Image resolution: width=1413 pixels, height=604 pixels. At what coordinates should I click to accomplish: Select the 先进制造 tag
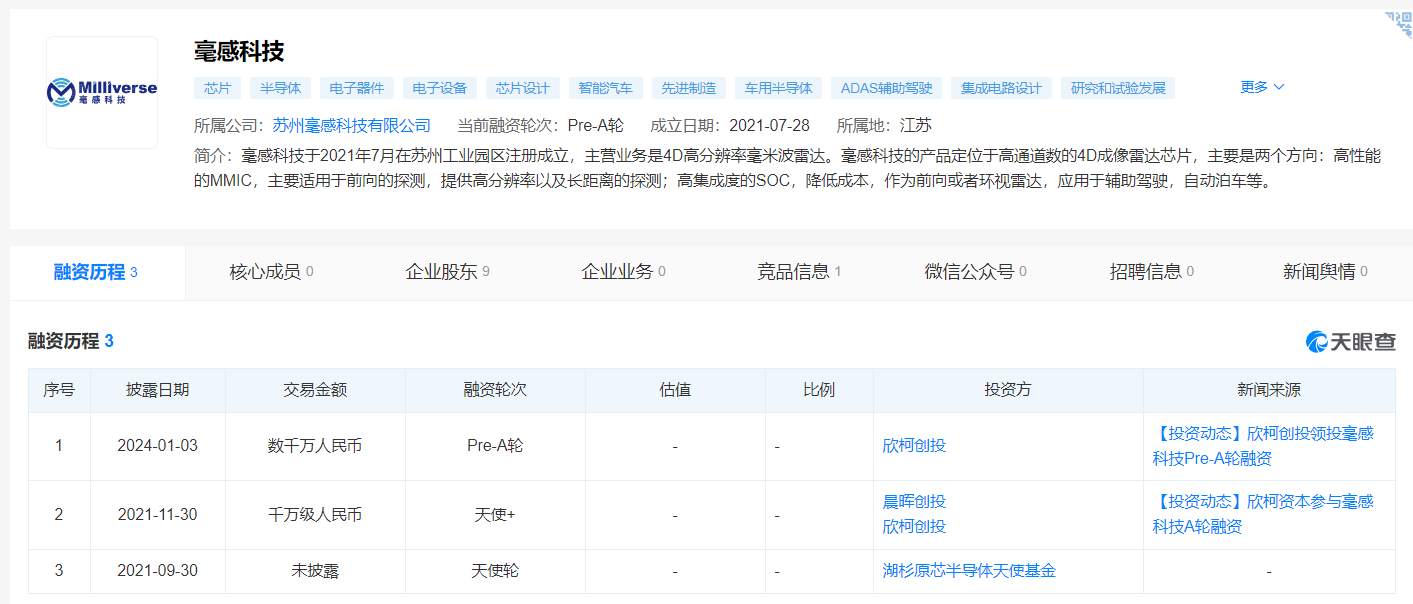coord(689,88)
